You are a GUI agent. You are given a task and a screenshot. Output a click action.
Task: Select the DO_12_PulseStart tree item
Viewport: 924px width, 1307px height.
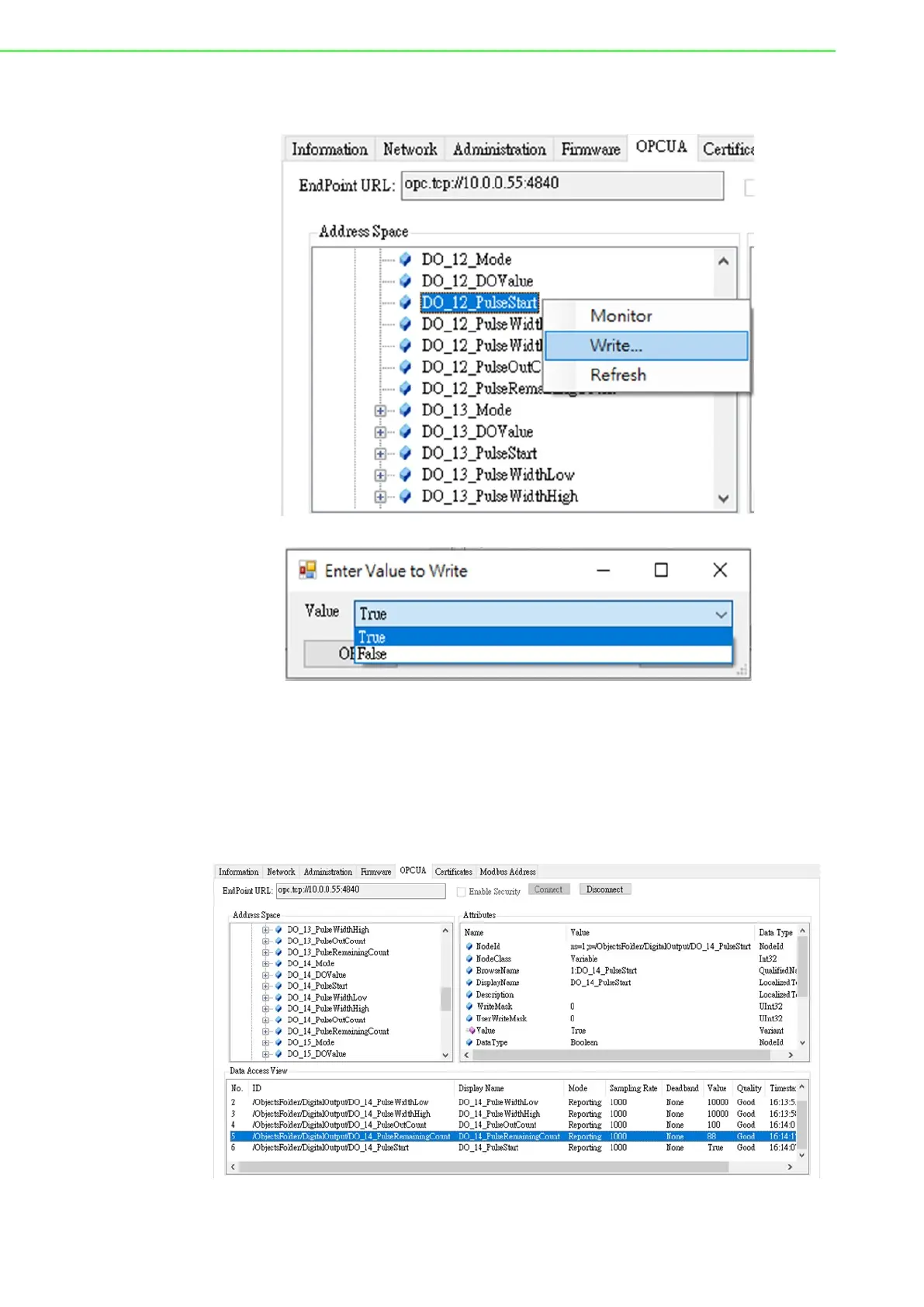point(479,303)
